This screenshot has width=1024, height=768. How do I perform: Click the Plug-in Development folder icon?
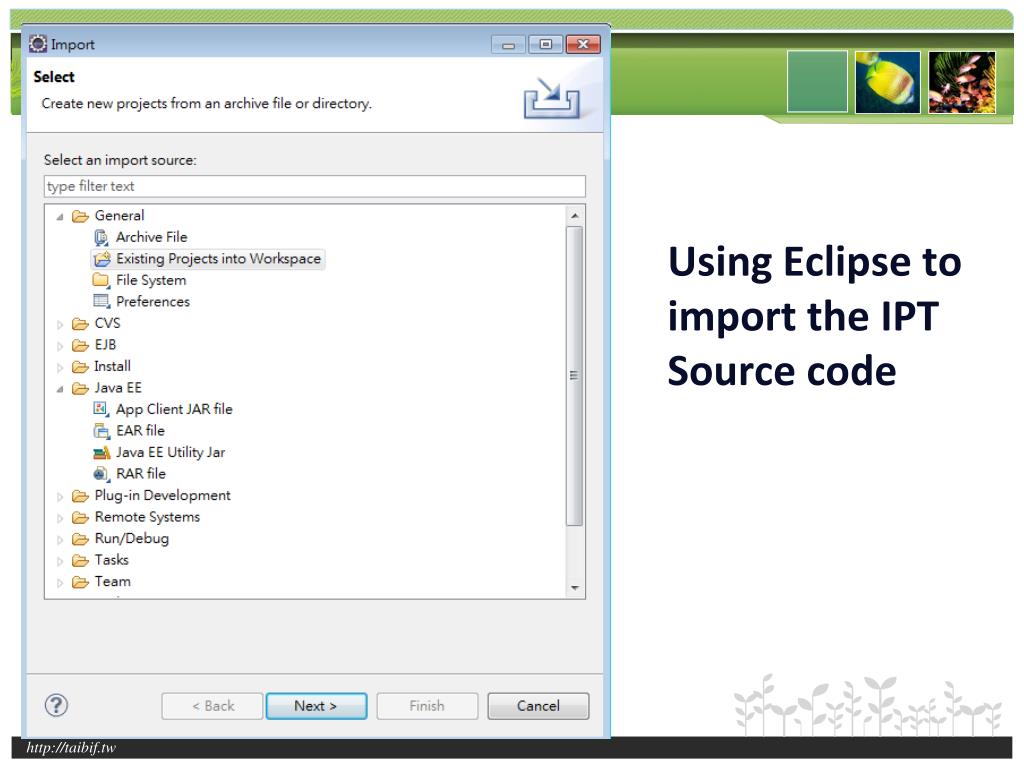click(80, 496)
